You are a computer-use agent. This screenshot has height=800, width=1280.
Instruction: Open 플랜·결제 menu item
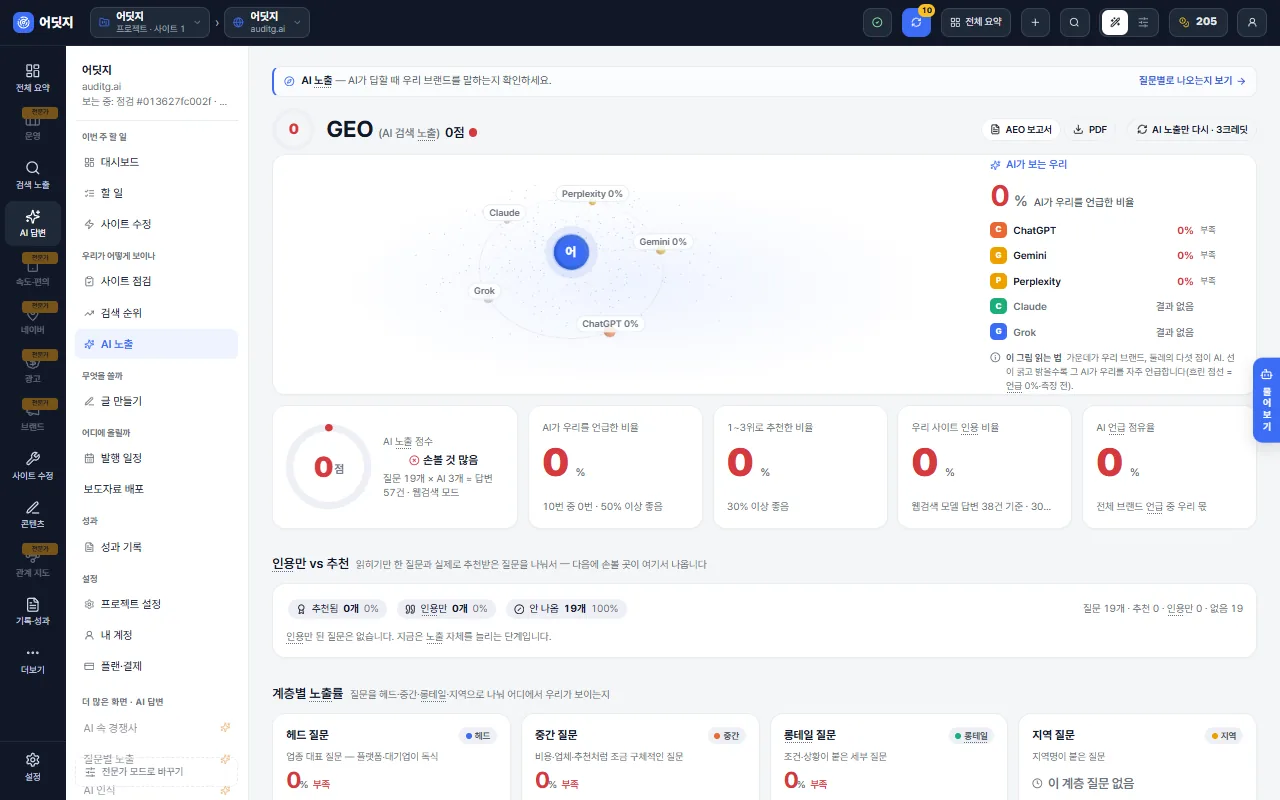tap(156, 666)
